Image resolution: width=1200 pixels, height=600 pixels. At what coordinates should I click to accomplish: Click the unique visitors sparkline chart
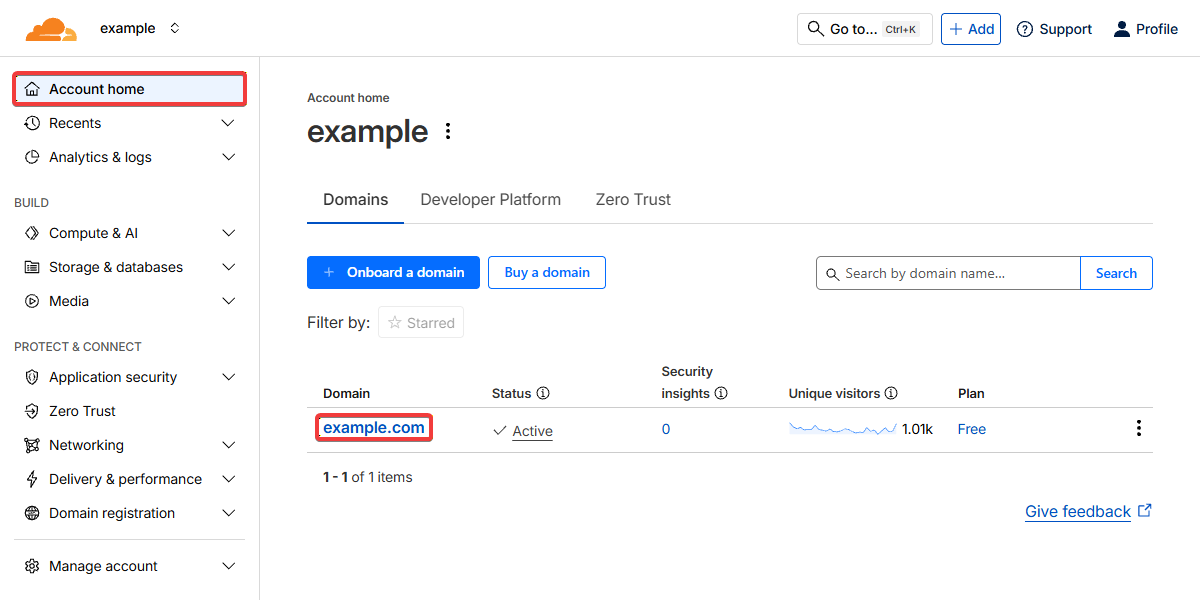pos(842,429)
